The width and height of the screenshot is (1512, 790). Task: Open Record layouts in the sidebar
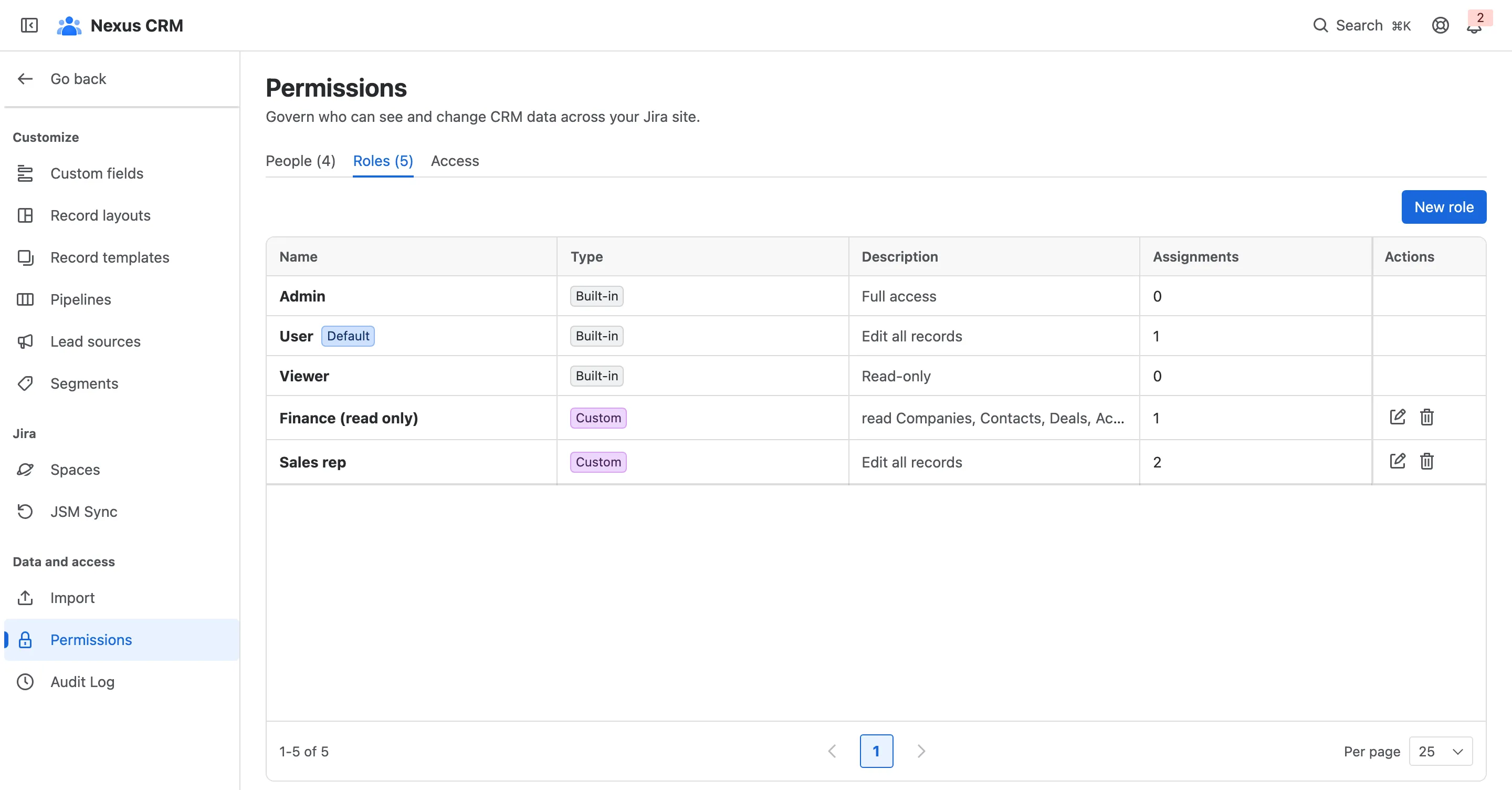tap(121, 215)
